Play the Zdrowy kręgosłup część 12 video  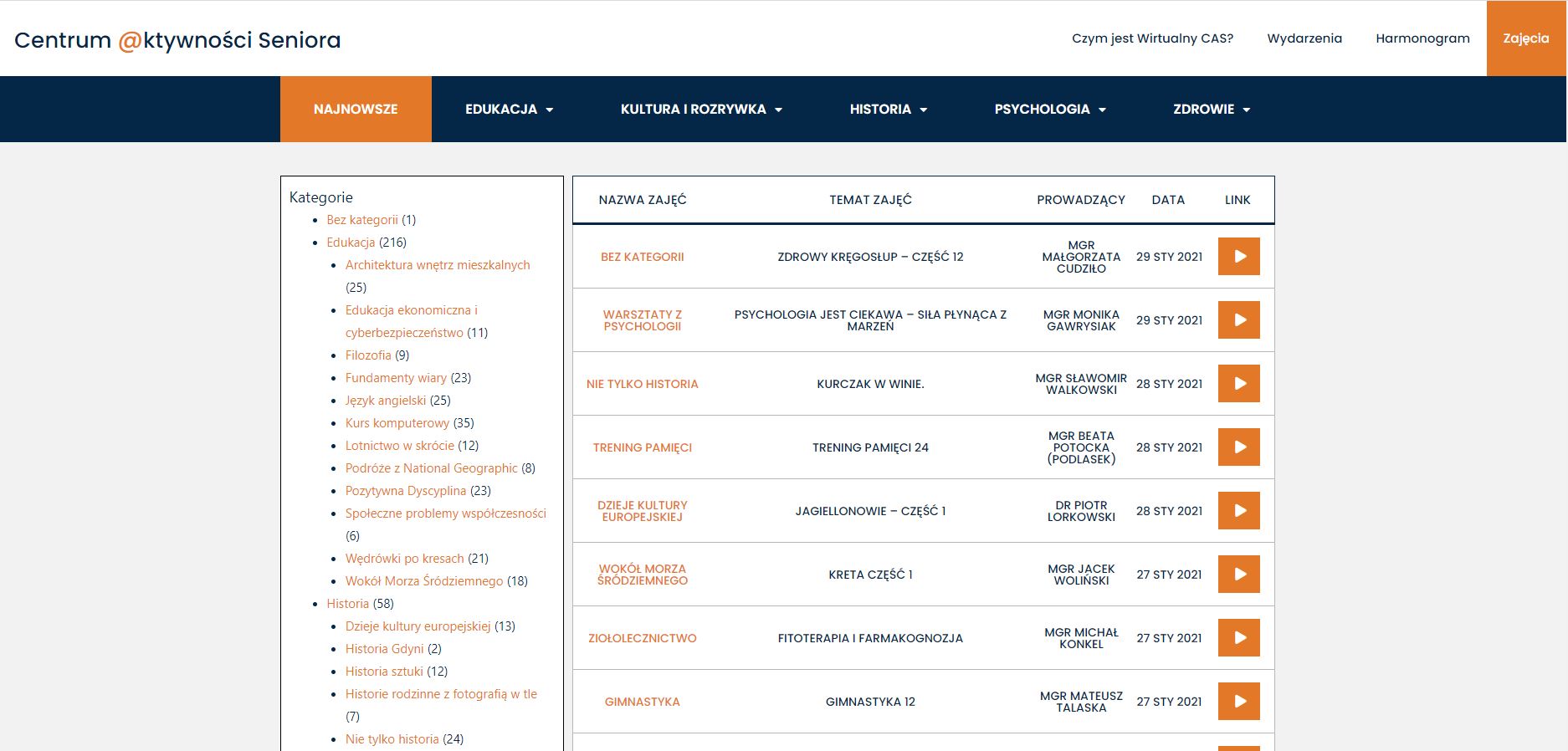point(1238,257)
